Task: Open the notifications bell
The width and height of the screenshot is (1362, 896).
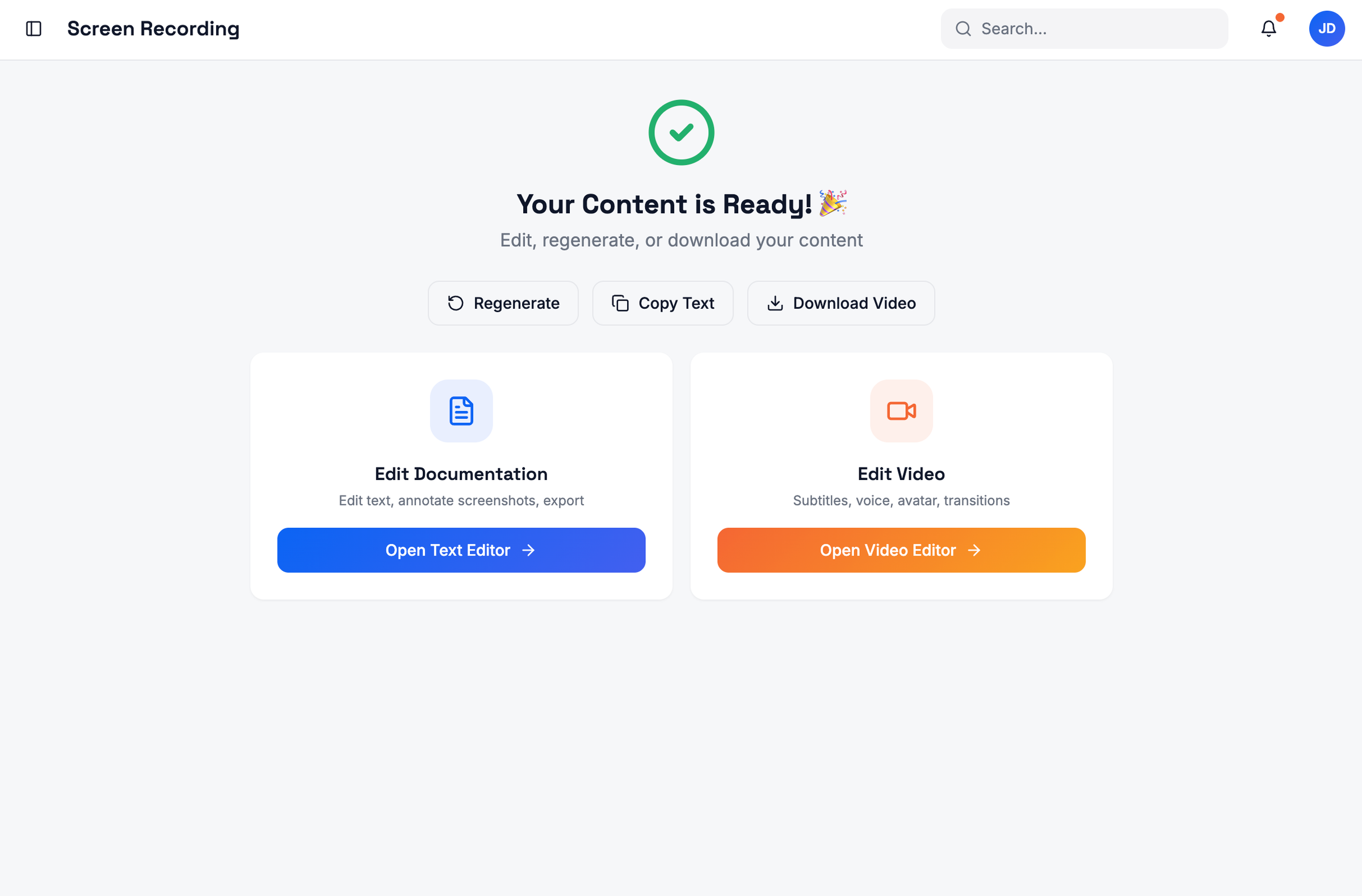Action: pyautogui.click(x=1268, y=28)
